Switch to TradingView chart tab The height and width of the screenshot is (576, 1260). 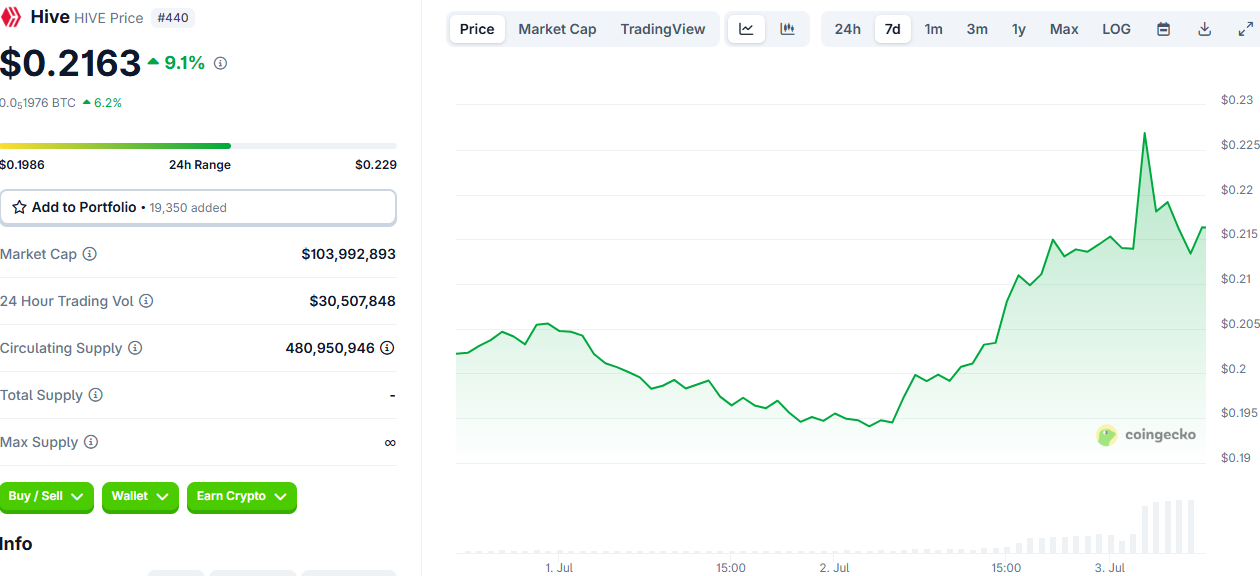click(663, 29)
